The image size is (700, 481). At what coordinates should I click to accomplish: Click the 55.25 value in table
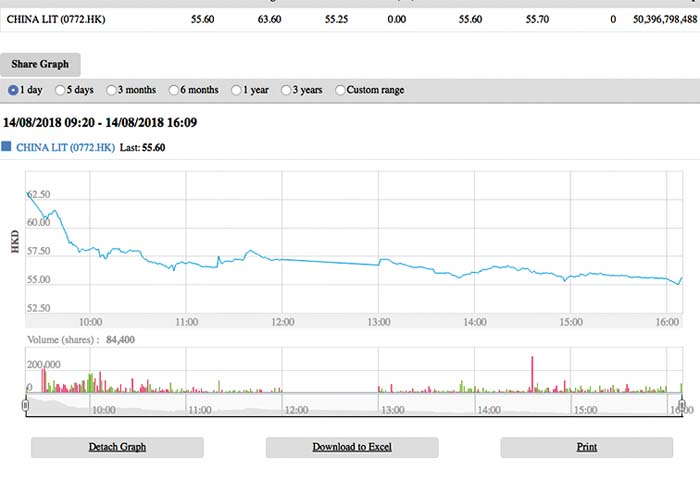(x=336, y=19)
